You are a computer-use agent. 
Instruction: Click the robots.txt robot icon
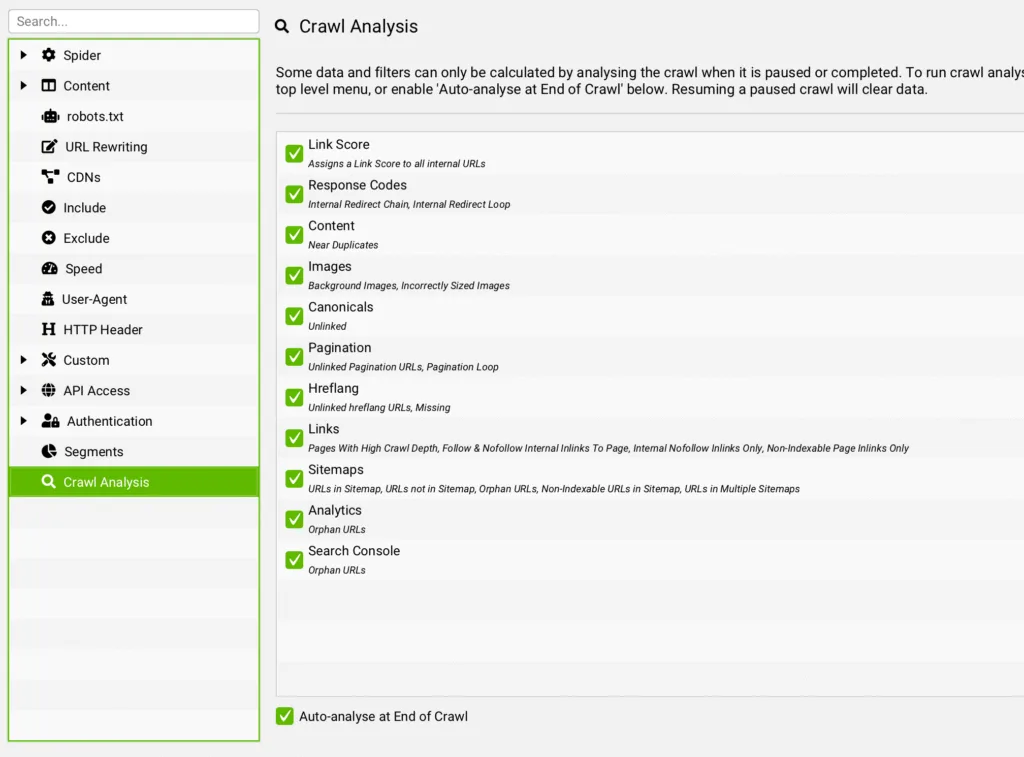(50, 116)
